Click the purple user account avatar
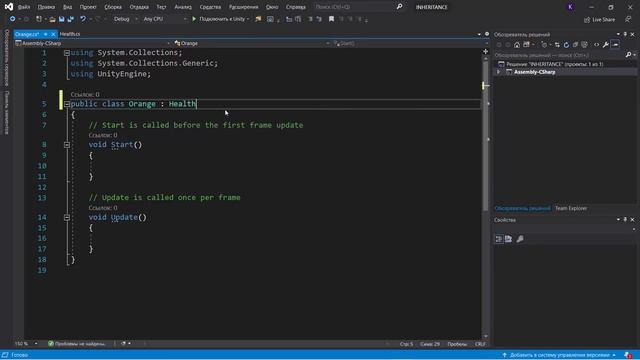640x360 pixels. click(x=570, y=7)
